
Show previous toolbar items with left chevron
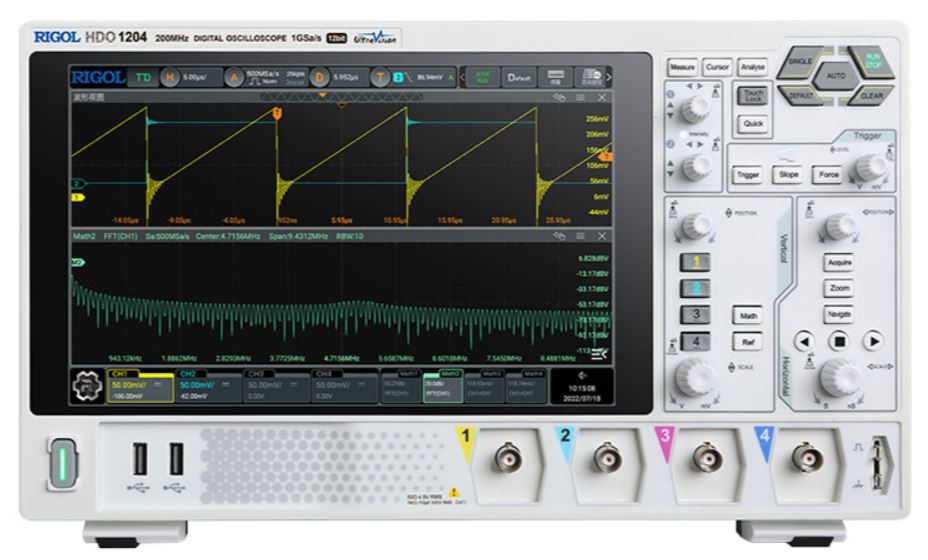point(463,77)
